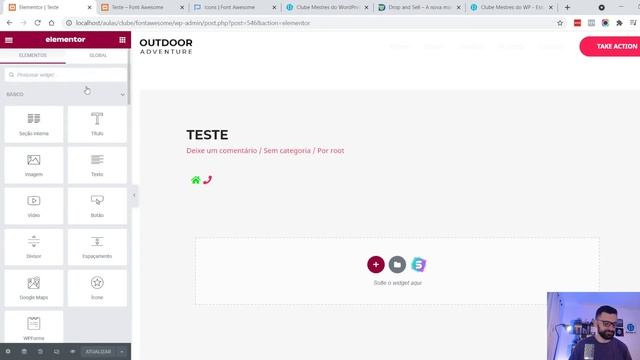Switch to the Elementos tab
640x360 pixels.
click(x=33, y=55)
